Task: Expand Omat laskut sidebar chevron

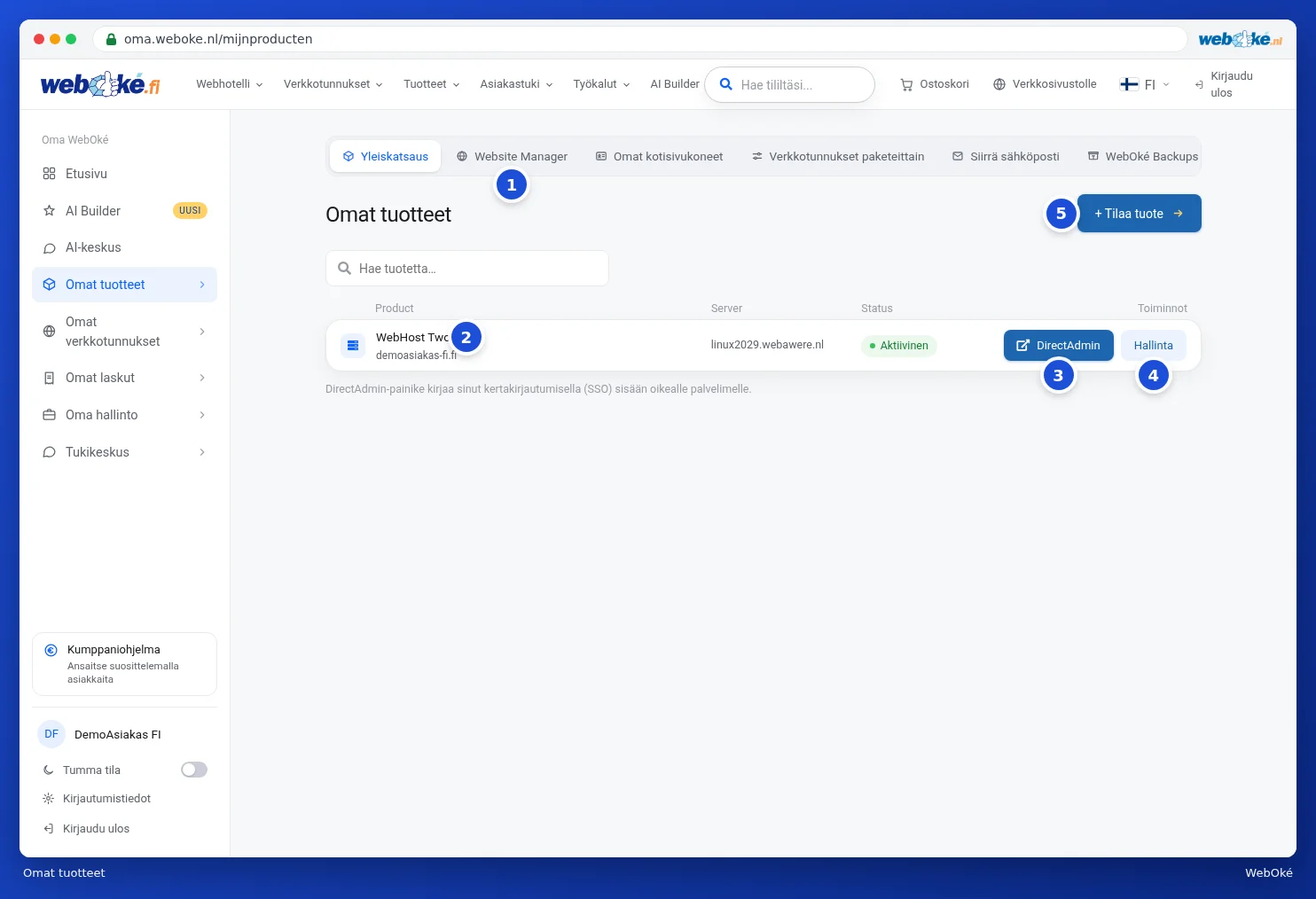Action: point(202,378)
